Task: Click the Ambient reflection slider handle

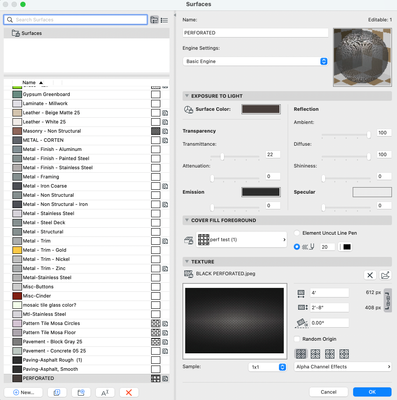Action: (x=368, y=134)
